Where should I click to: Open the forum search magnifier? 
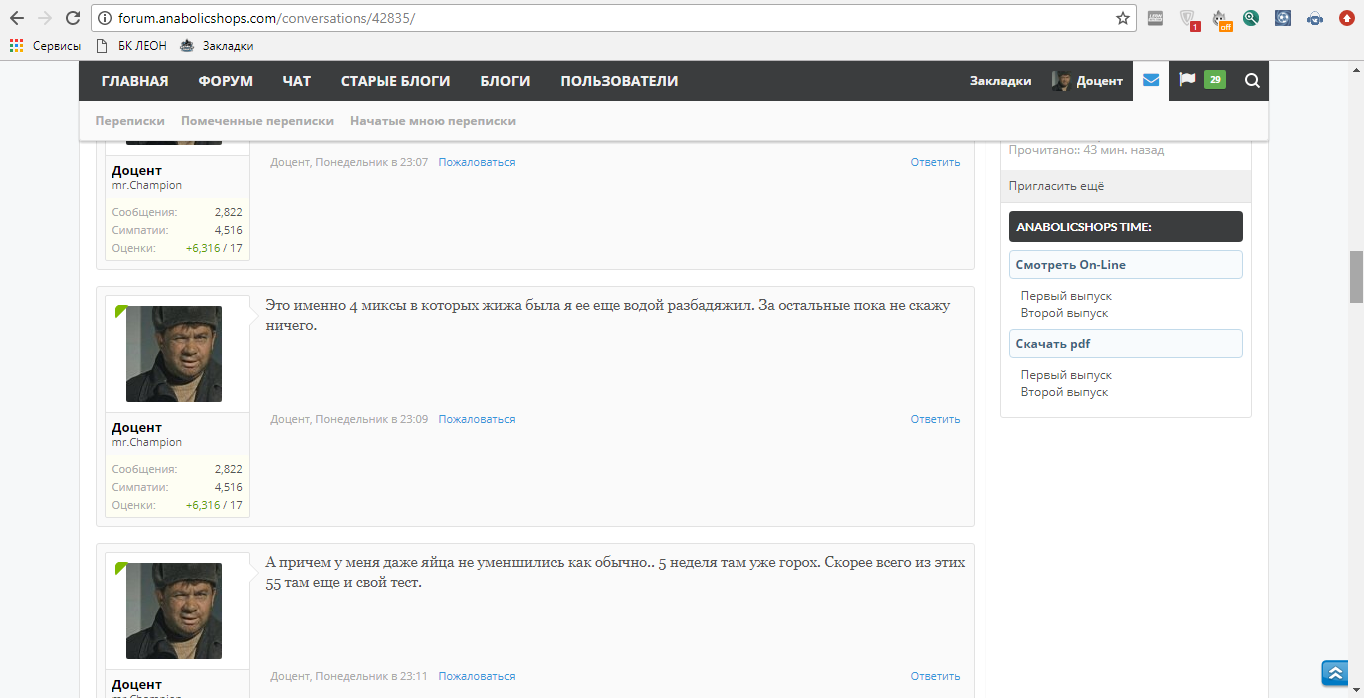(x=1252, y=81)
